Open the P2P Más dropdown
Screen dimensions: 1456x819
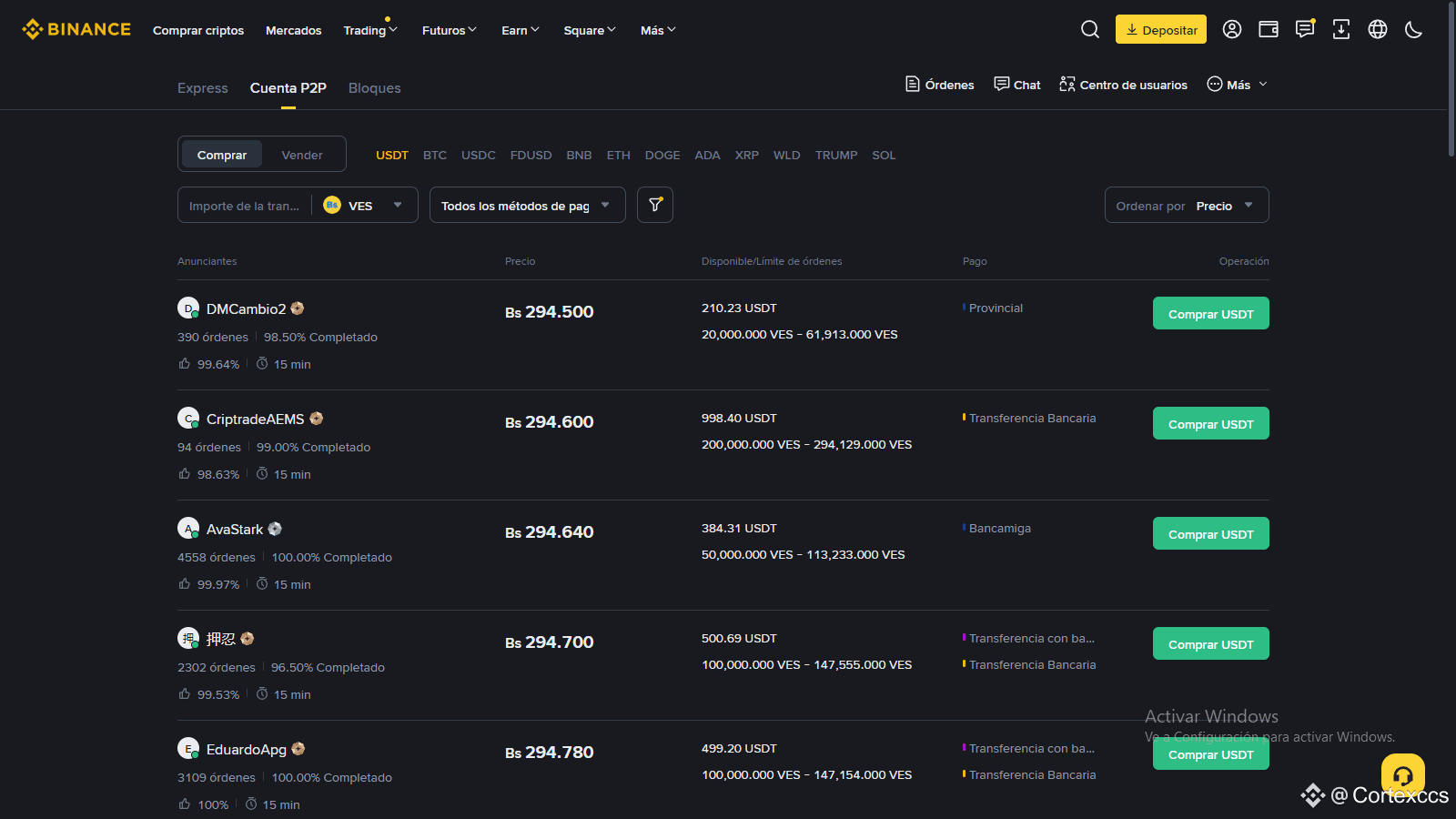(1238, 85)
